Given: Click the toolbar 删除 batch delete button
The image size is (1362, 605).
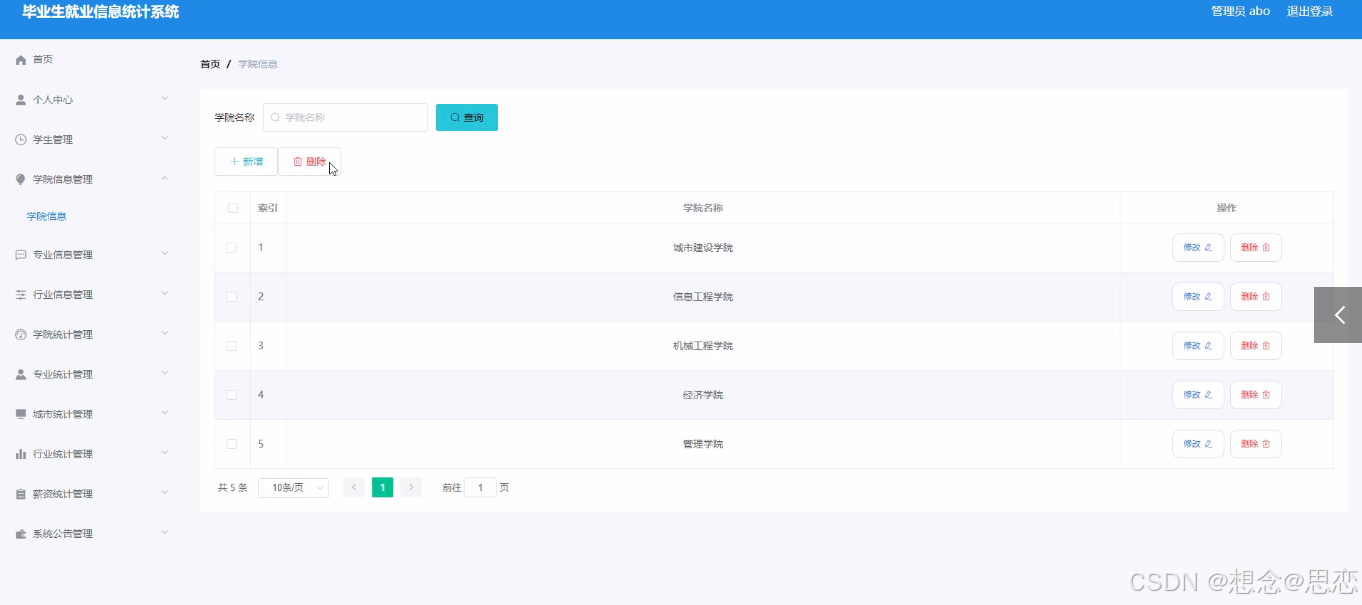Looking at the screenshot, I should (309, 161).
